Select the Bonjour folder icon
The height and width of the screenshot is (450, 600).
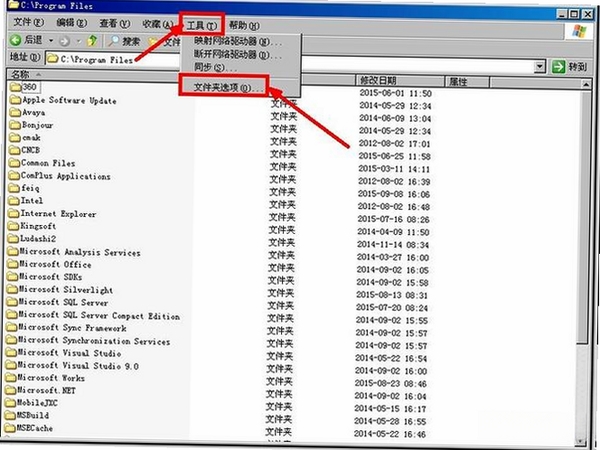15,125
